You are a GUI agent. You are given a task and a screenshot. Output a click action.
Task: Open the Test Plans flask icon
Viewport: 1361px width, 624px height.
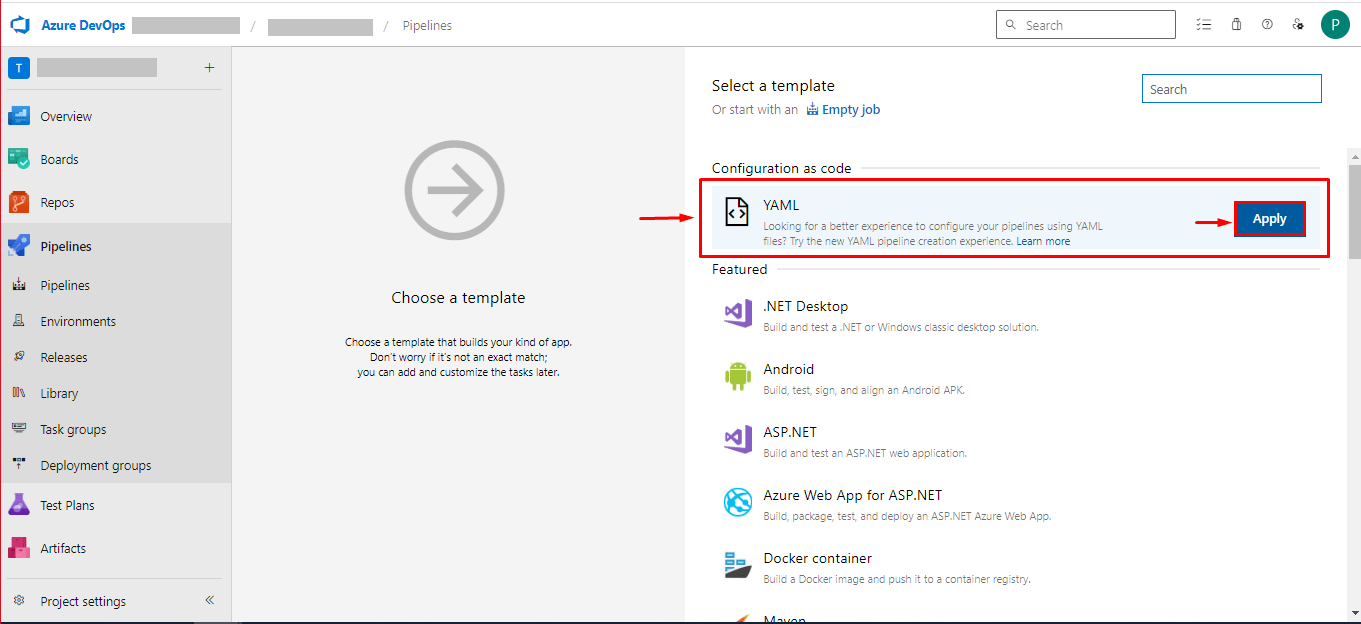(x=19, y=505)
